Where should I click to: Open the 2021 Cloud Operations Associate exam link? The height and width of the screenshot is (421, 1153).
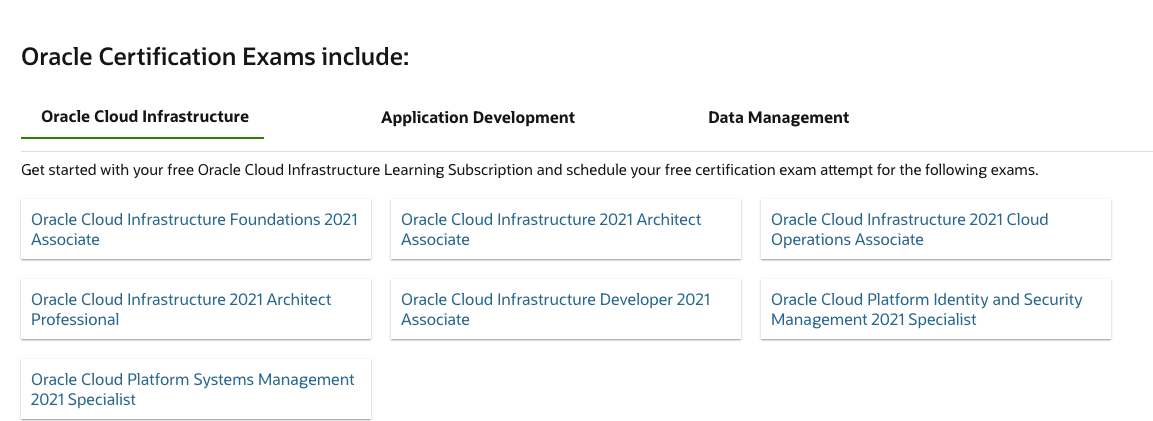point(909,220)
